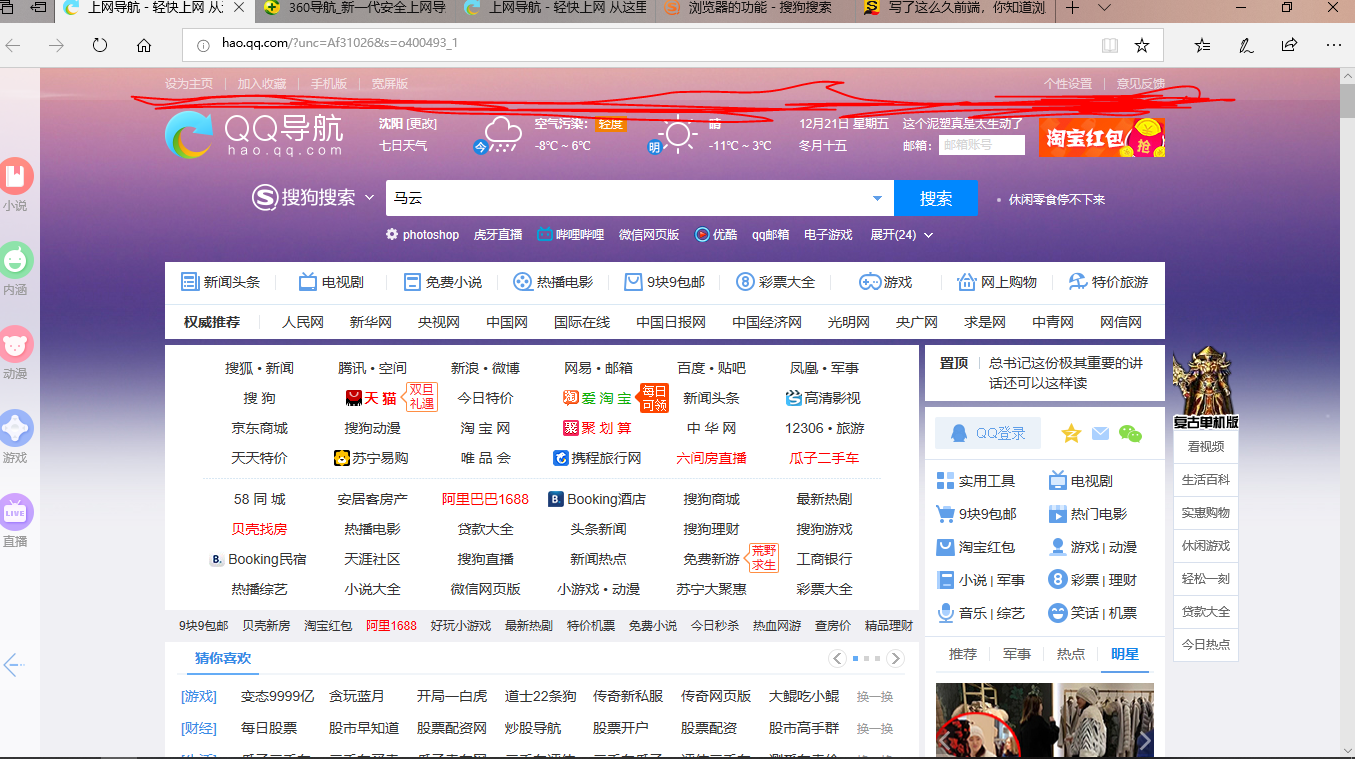Open the 免费小说 category
Screen dimensions: 1355x759
pyautogui.click(x=443, y=282)
